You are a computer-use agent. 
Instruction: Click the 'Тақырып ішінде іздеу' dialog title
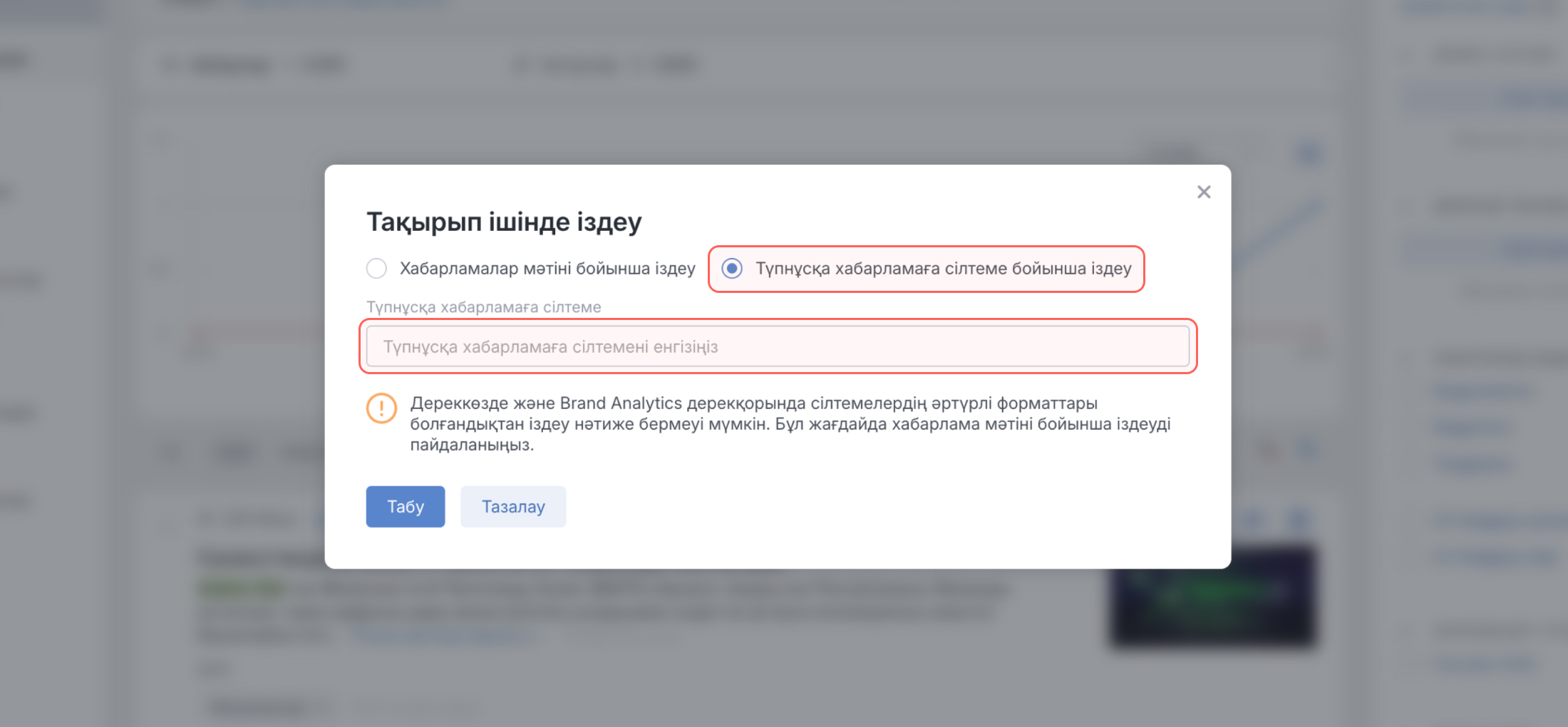point(504,222)
